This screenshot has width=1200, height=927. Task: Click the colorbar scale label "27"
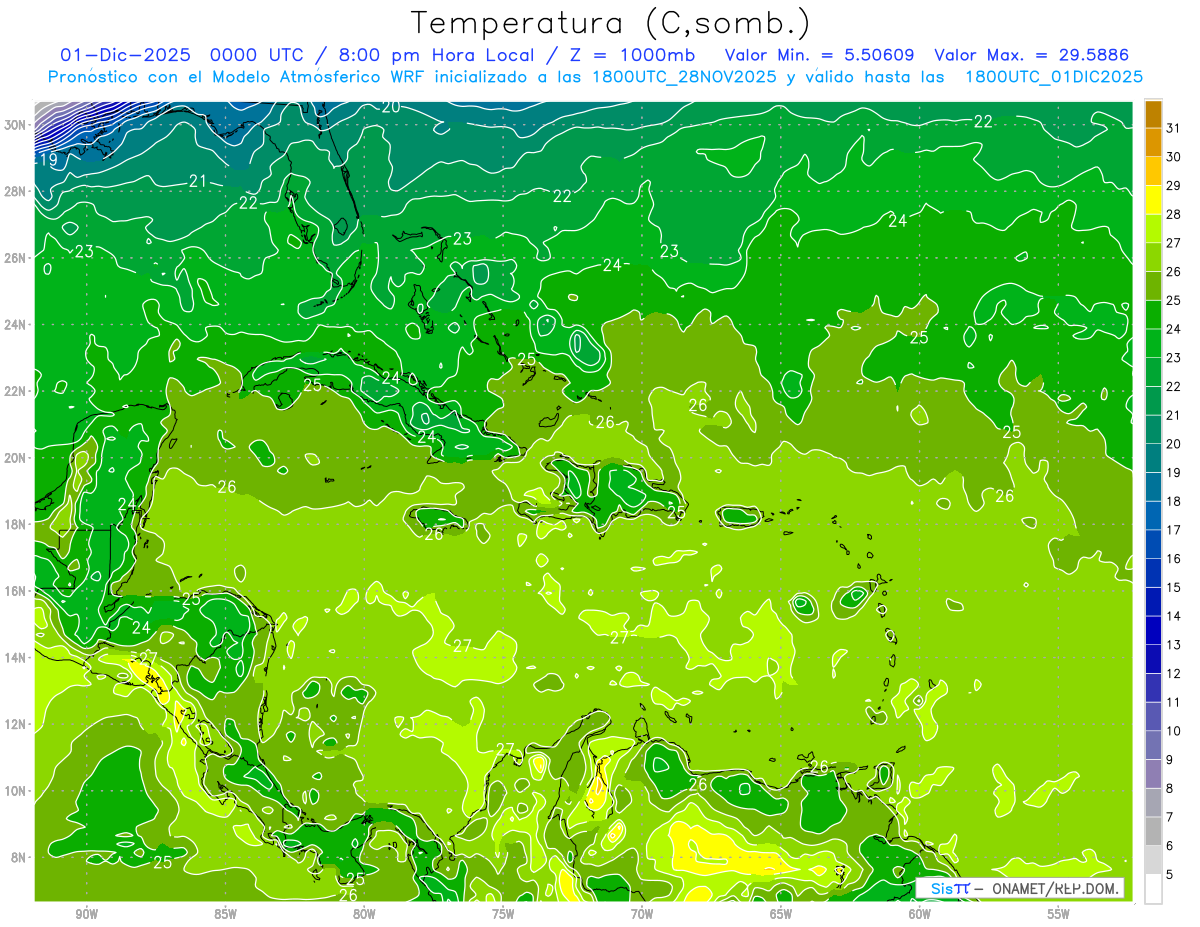(x=1174, y=243)
